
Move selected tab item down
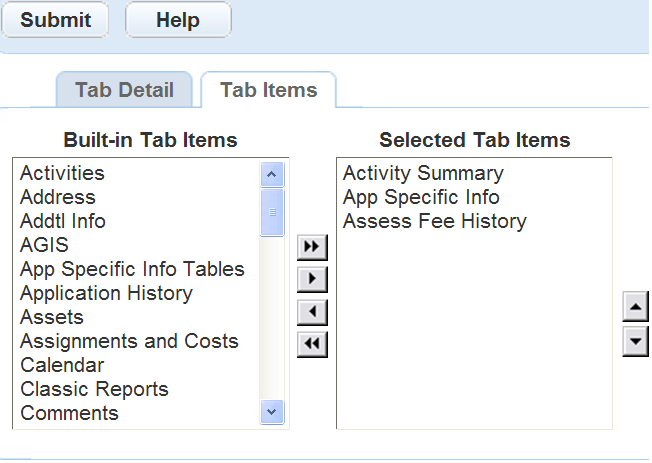[x=635, y=341]
